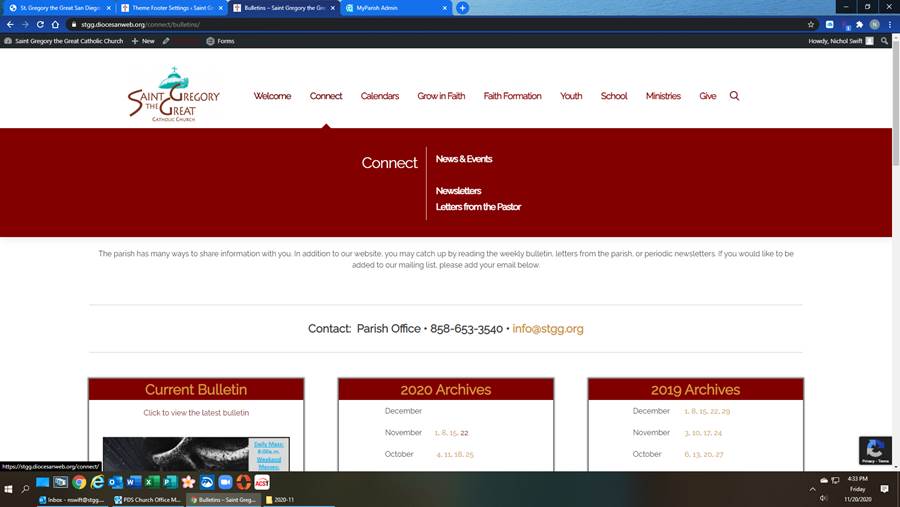This screenshot has width=900, height=507.
Task: Open Google Chrome from the taskbar
Action: click(x=79, y=482)
